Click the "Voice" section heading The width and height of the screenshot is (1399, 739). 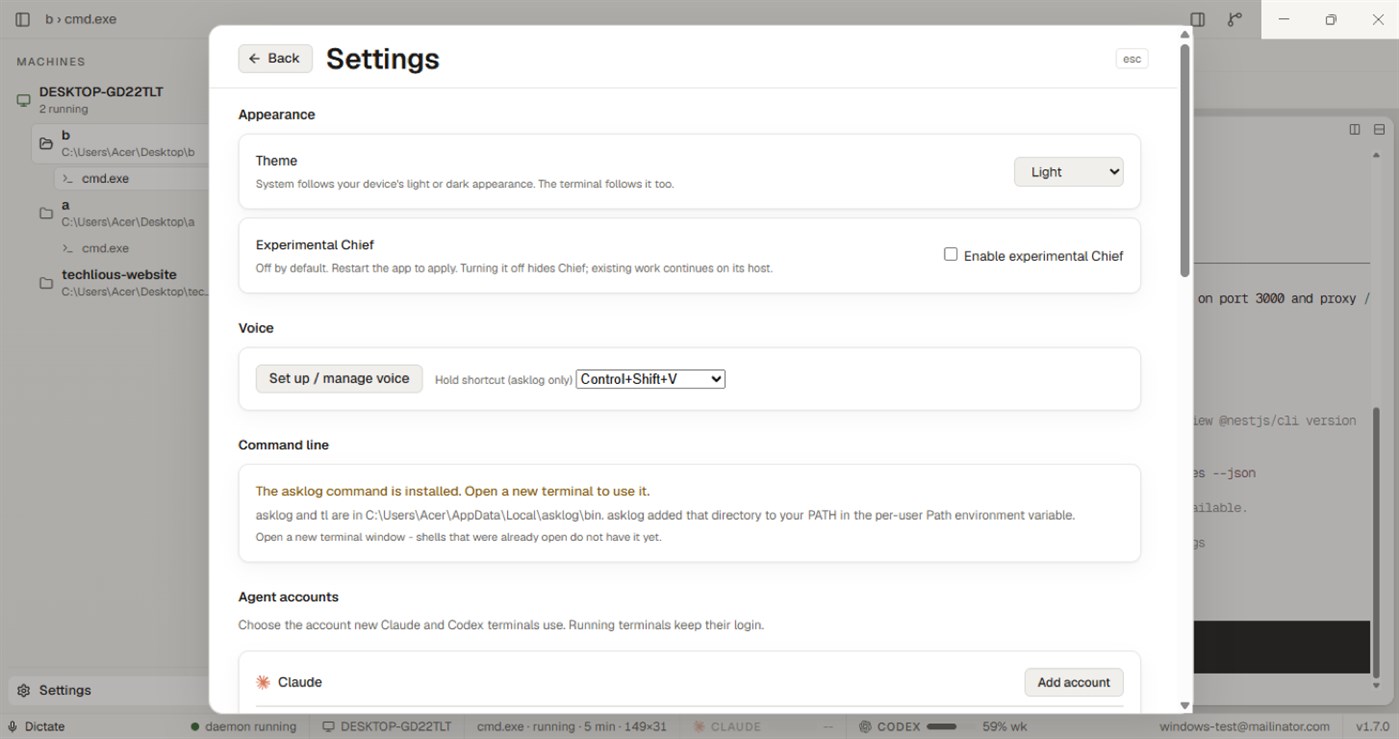(x=256, y=328)
